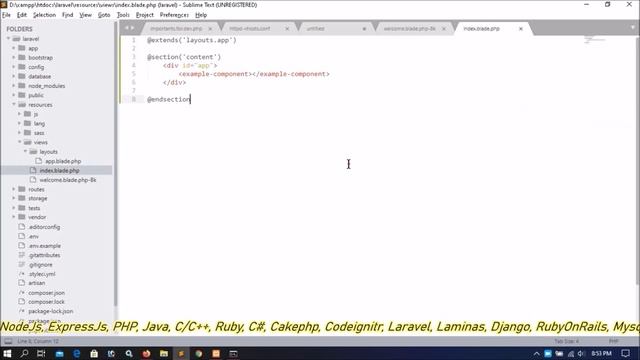
Task: Open Microsoft Store bag icon on taskbar
Action: click(94, 353)
